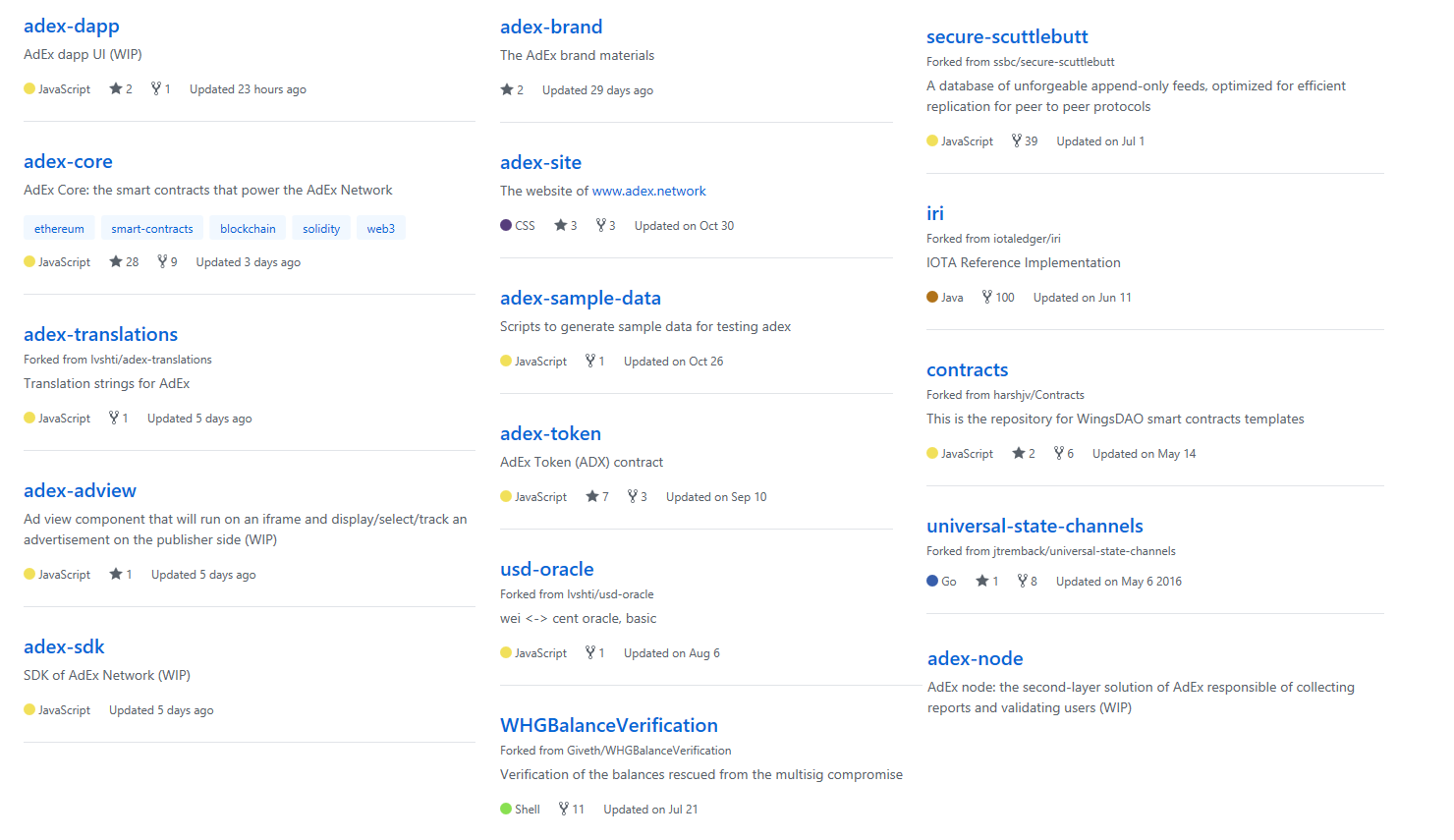Open the contracts repository

[967, 369]
